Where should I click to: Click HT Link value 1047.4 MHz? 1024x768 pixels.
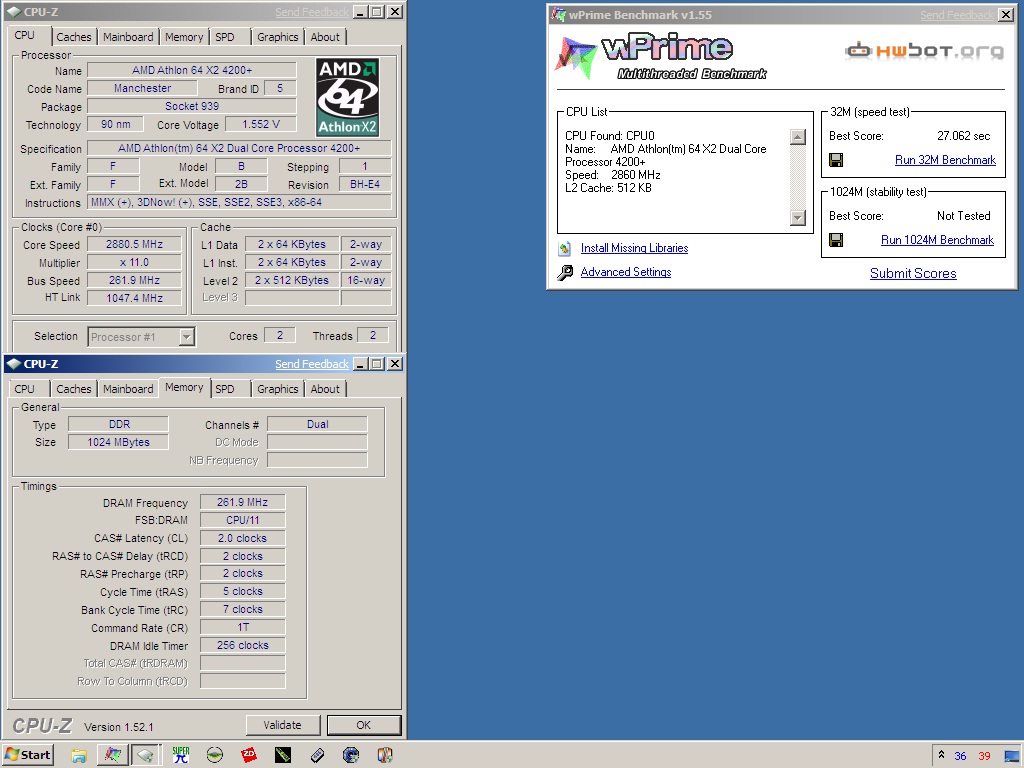click(135, 298)
